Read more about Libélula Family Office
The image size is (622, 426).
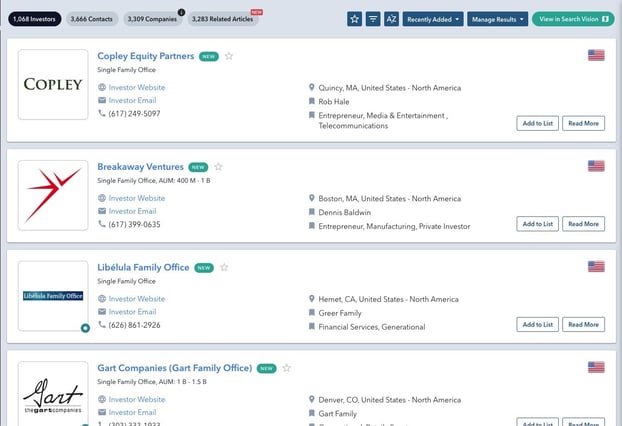coord(584,324)
